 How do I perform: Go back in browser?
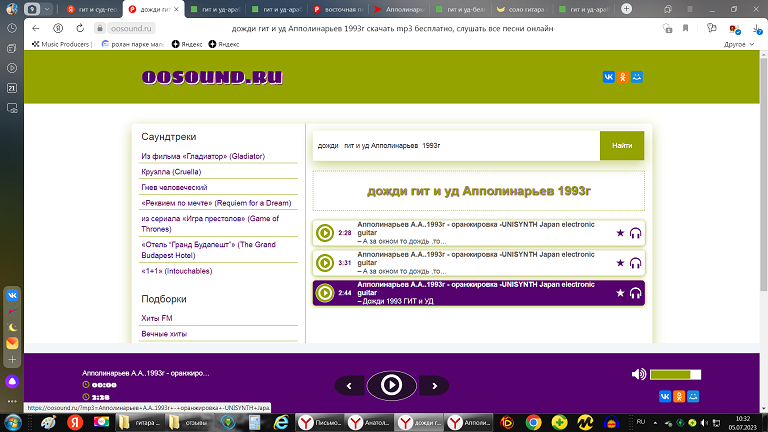tap(35, 28)
